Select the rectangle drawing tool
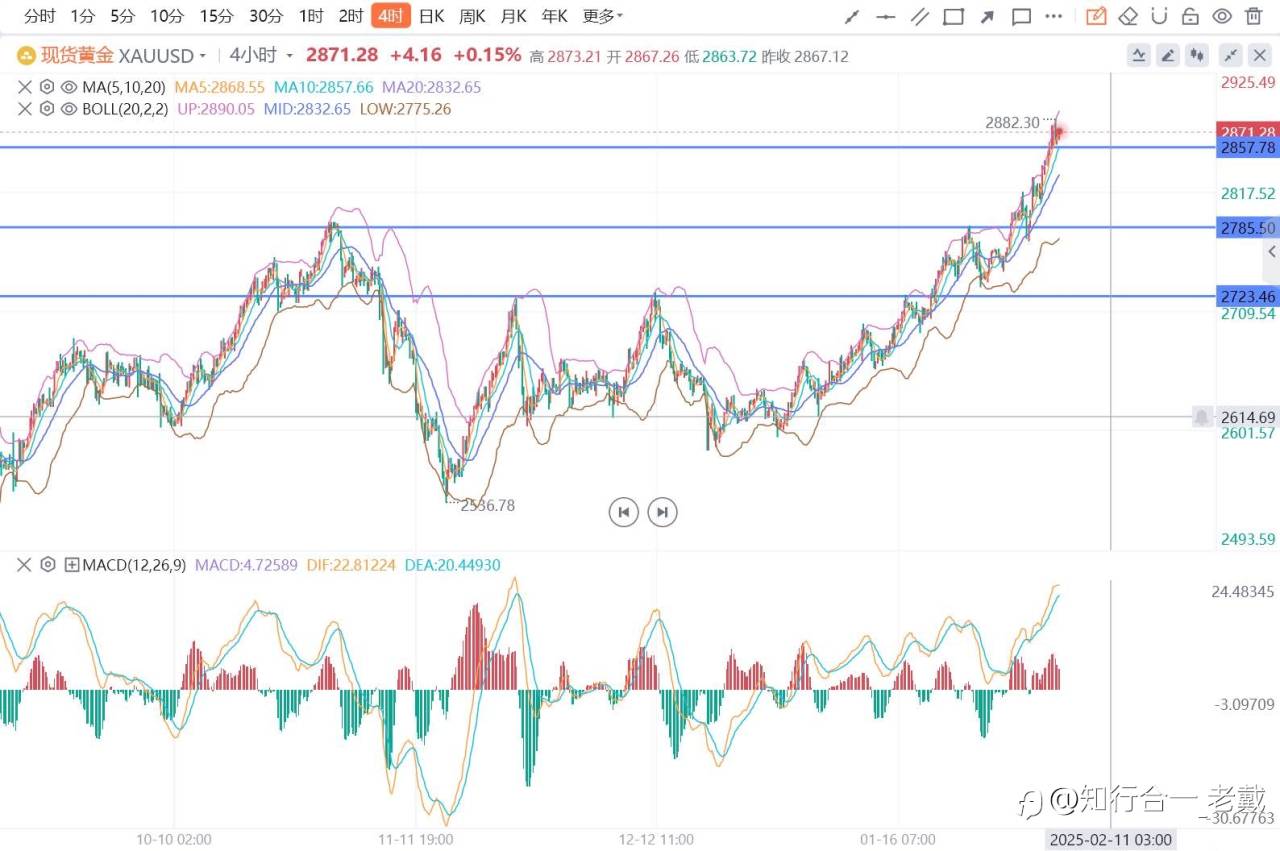Image resolution: width=1280 pixels, height=851 pixels. point(953,16)
